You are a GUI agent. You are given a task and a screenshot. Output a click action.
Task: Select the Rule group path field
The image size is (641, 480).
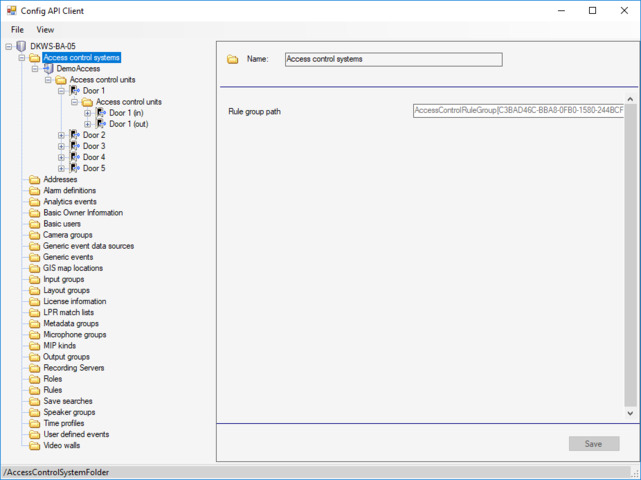coord(518,111)
